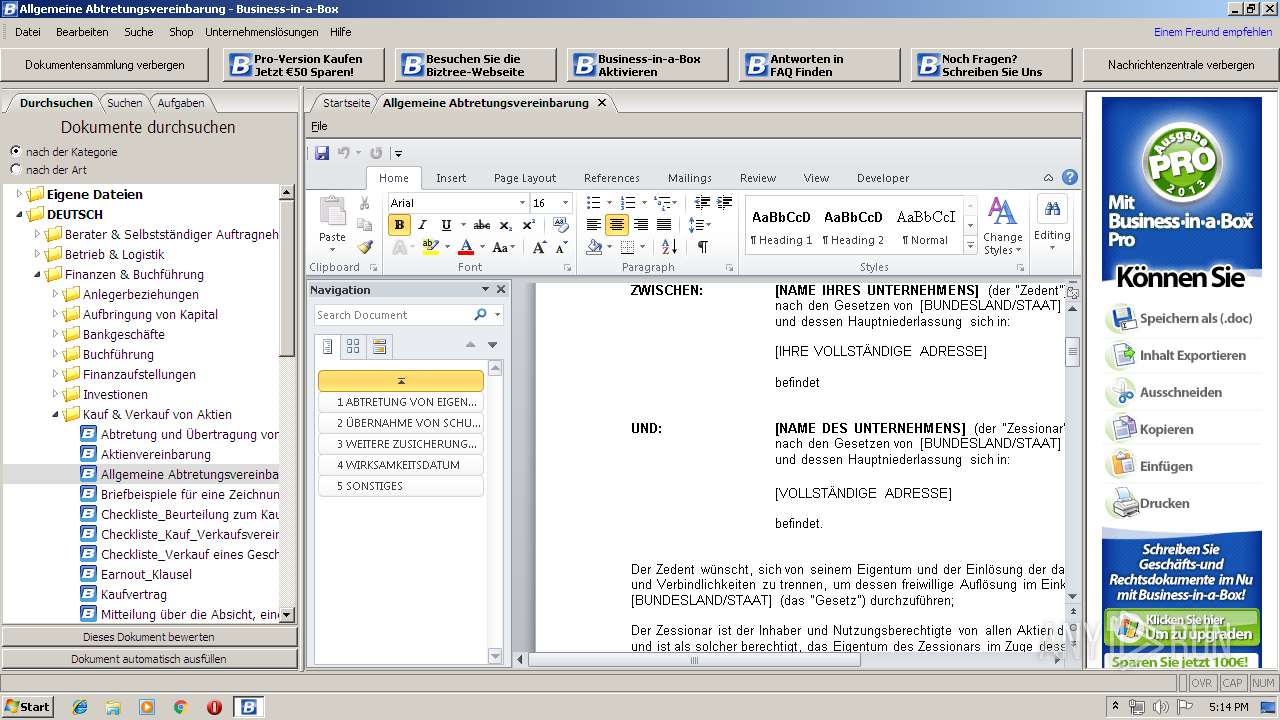Click 'Dieses Dokument bewerten' button
The height and width of the screenshot is (720, 1280).
click(149, 637)
